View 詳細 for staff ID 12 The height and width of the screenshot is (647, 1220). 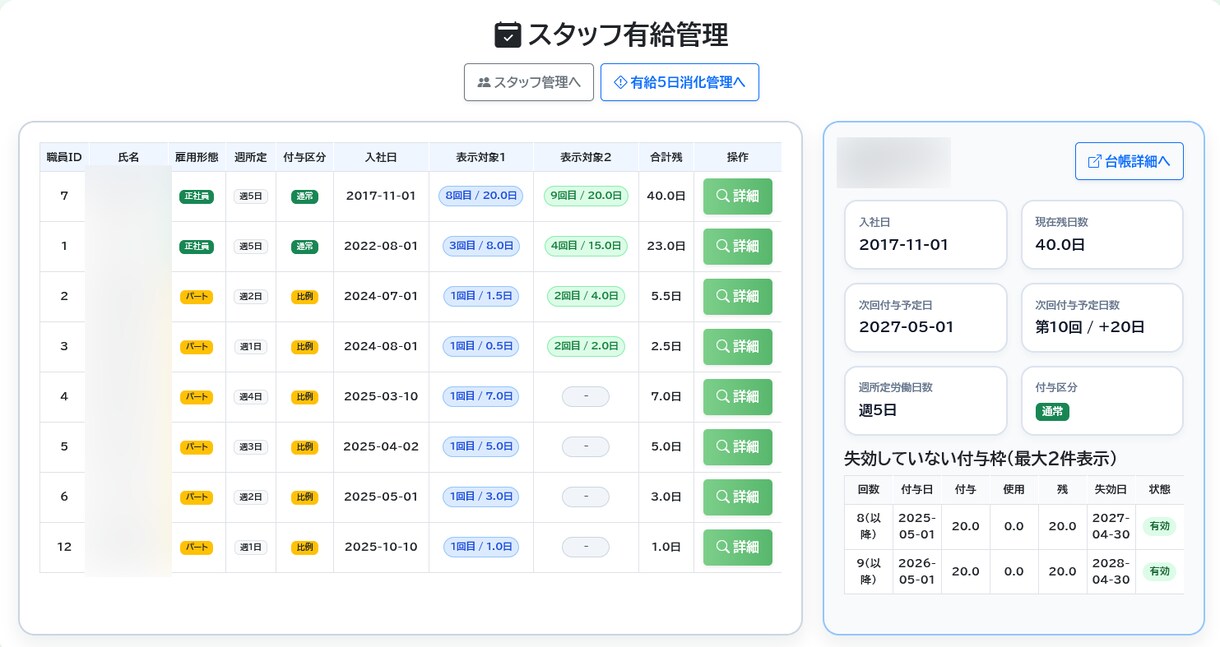point(737,547)
